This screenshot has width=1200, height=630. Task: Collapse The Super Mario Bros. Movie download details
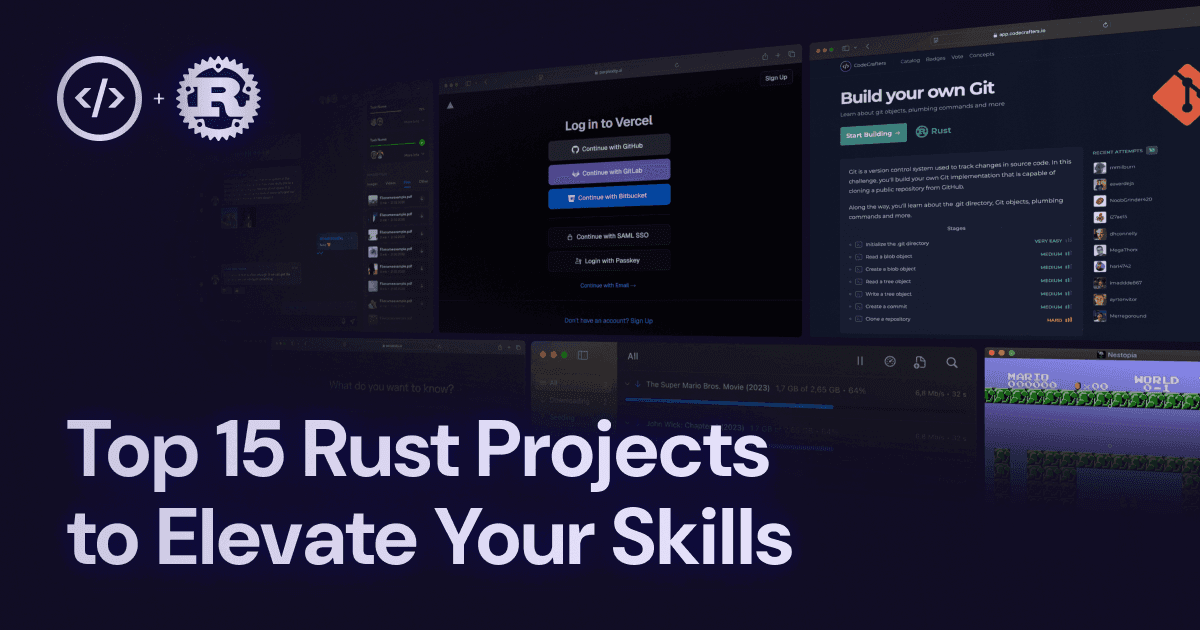coord(628,383)
